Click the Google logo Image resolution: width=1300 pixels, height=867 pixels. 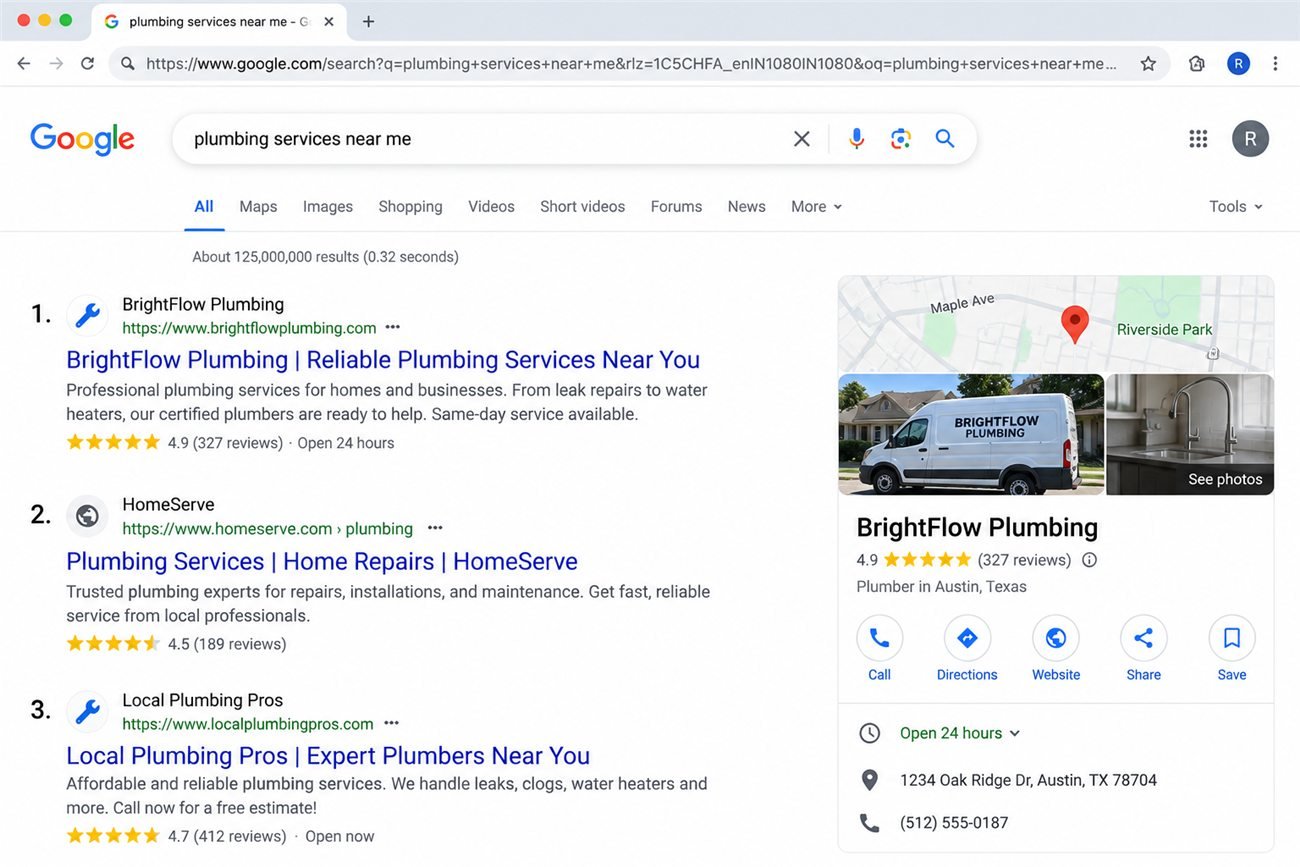pos(82,139)
